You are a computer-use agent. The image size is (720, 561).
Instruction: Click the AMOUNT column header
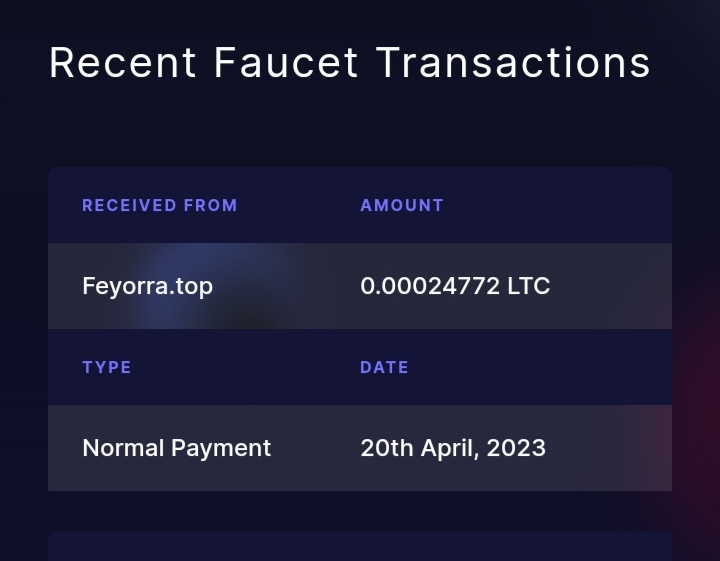pos(402,205)
